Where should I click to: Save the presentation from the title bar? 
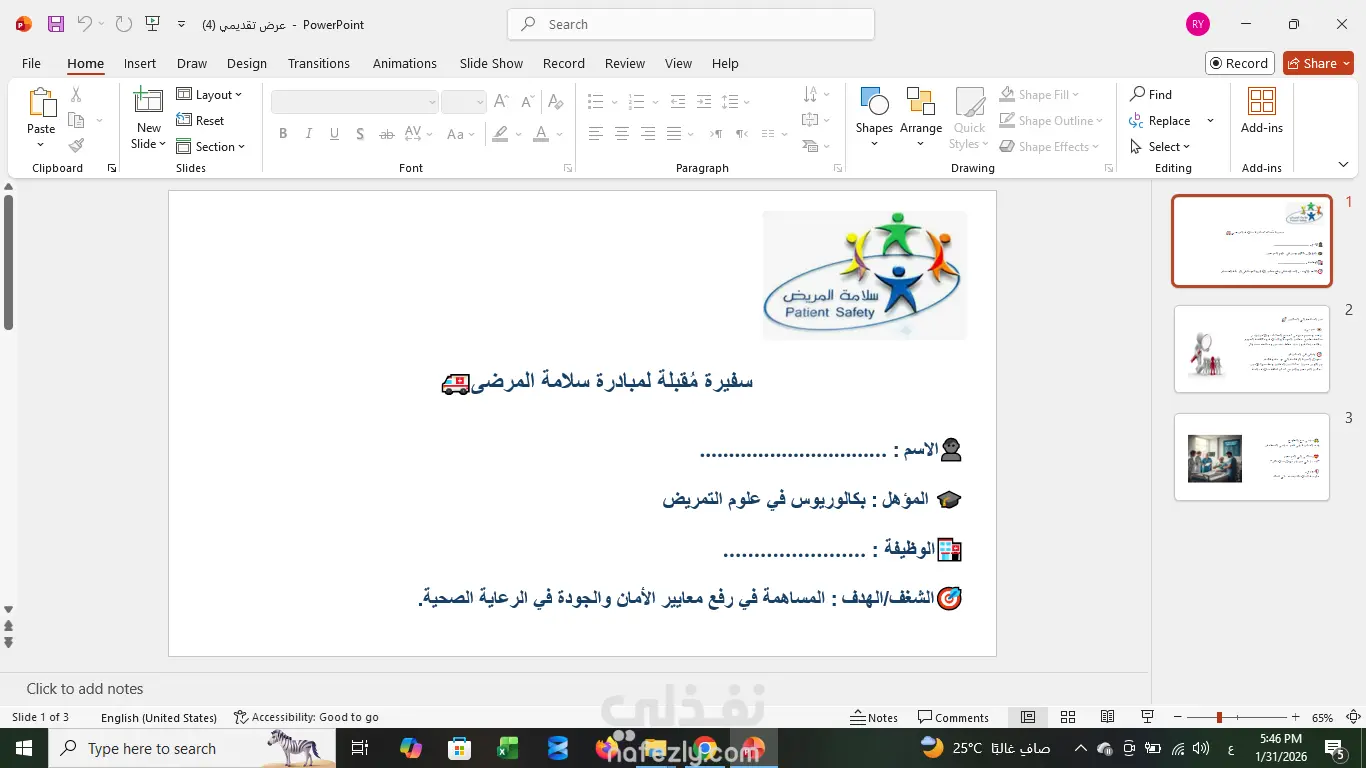tap(56, 24)
